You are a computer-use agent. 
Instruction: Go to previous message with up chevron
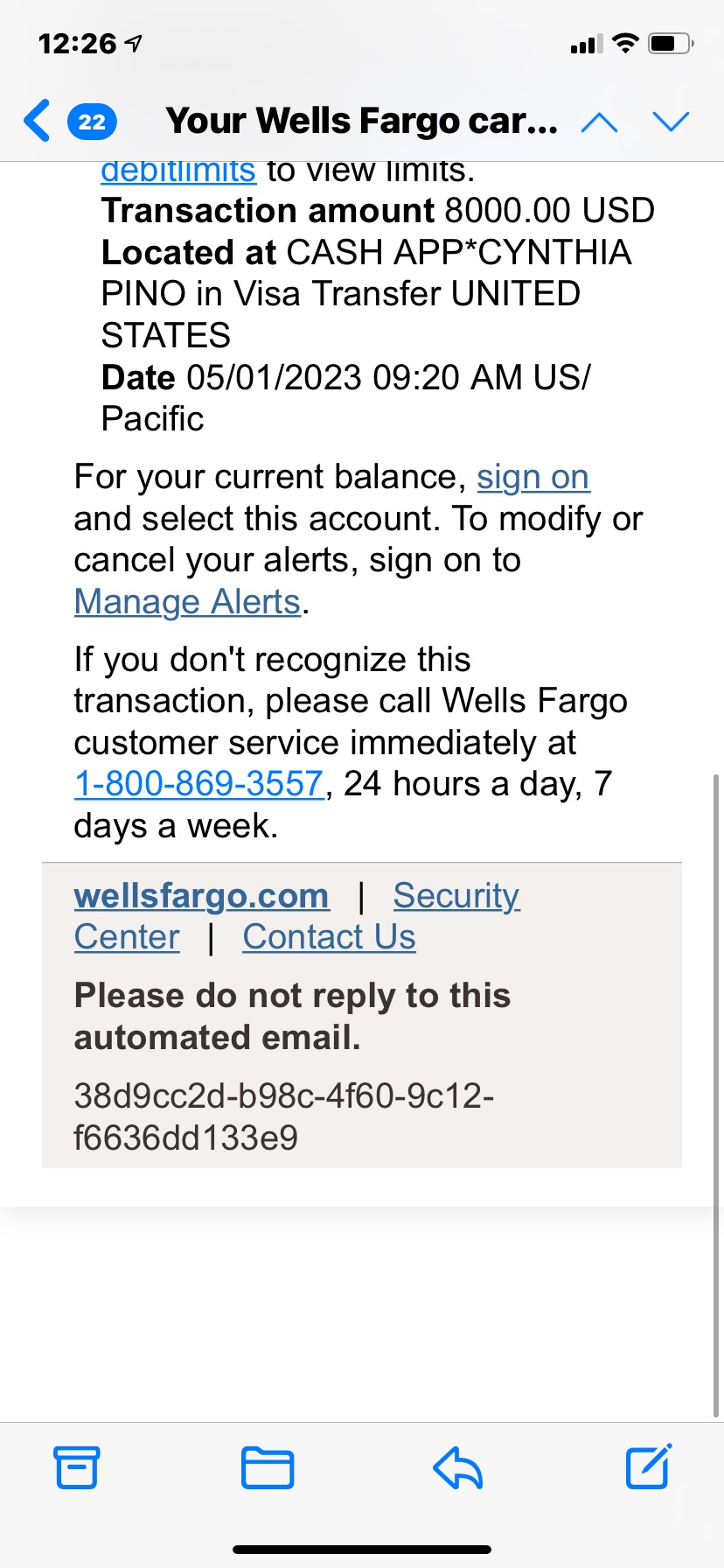pyautogui.click(x=599, y=122)
